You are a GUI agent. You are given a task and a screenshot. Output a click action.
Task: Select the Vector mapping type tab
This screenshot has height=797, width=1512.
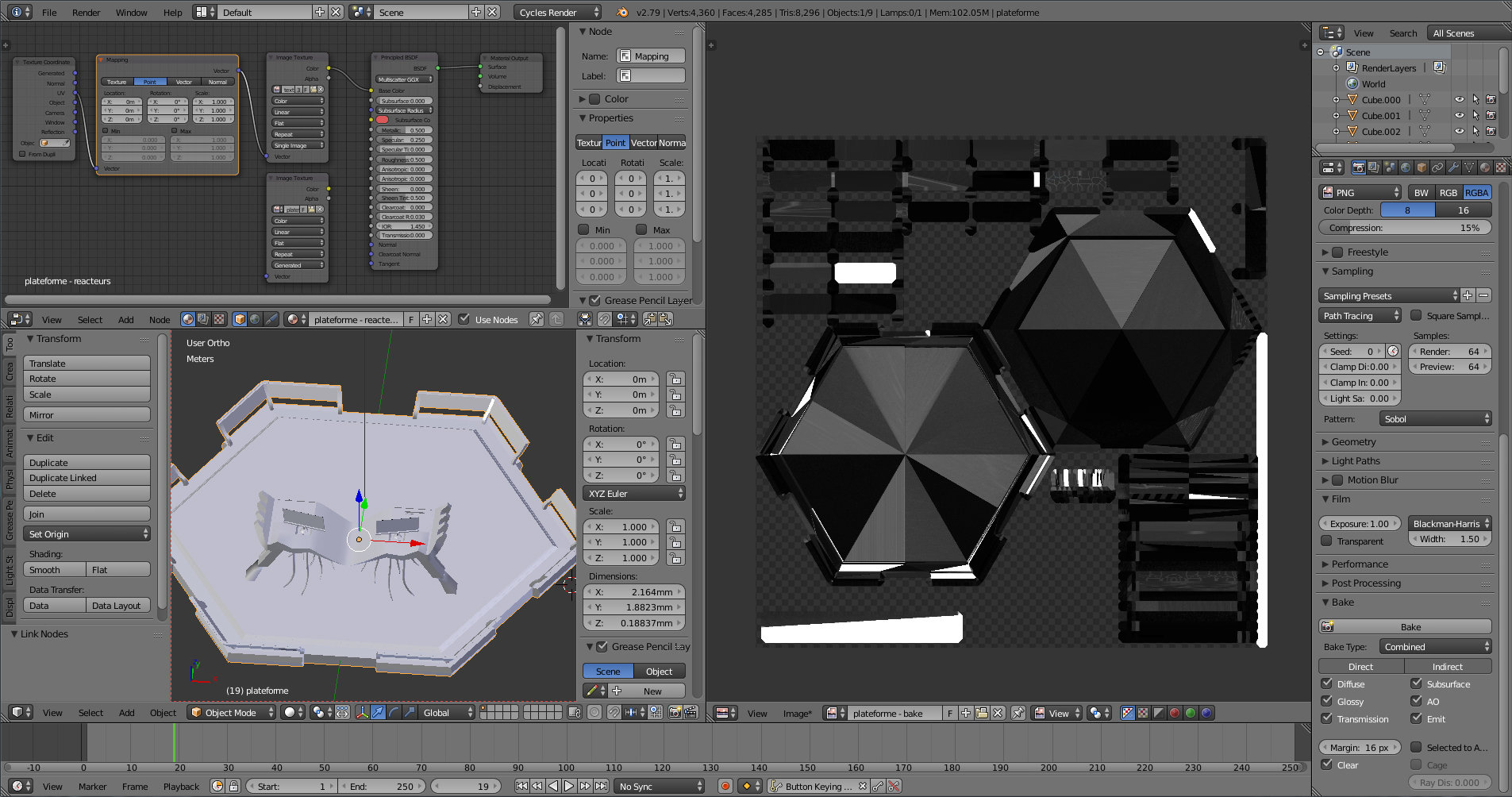[x=644, y=143]
